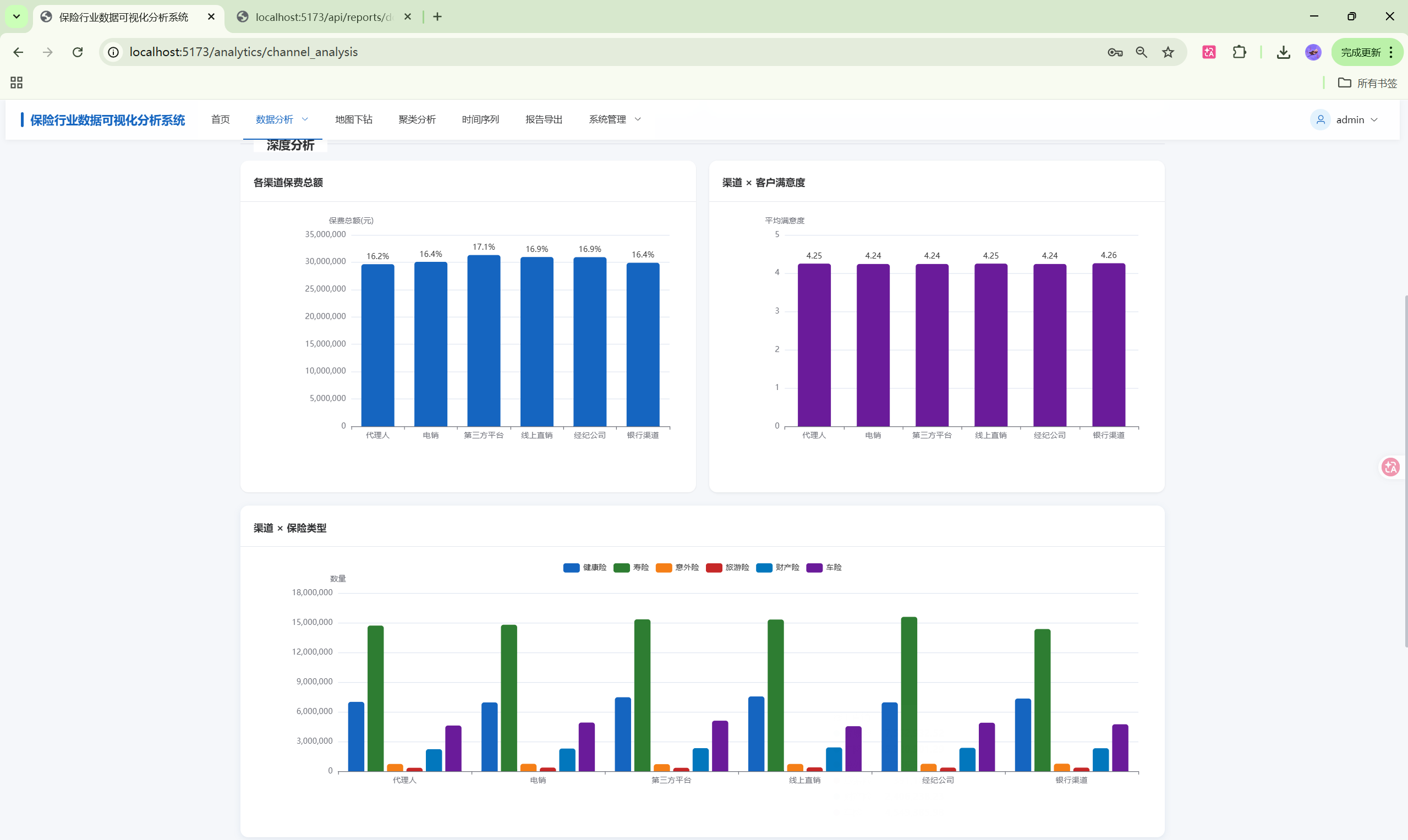The height and width of the screenshot is (840, 1408).
Task: Click the zoom magnifier icon in address bar
Action: tap(1141, 52)
